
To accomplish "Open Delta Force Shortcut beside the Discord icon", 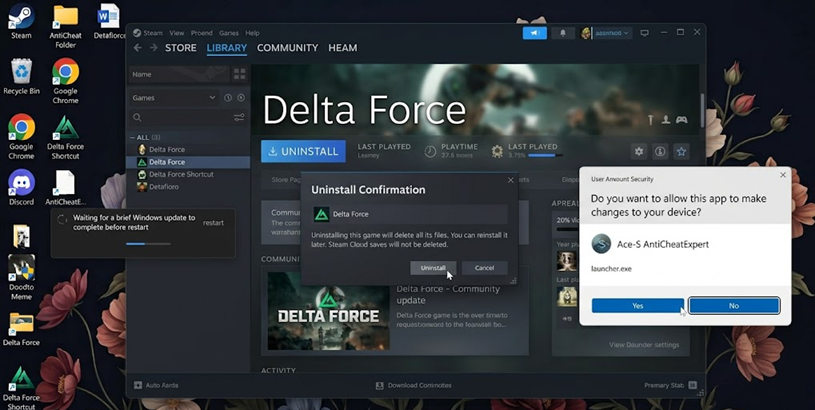I will (65, 137).
